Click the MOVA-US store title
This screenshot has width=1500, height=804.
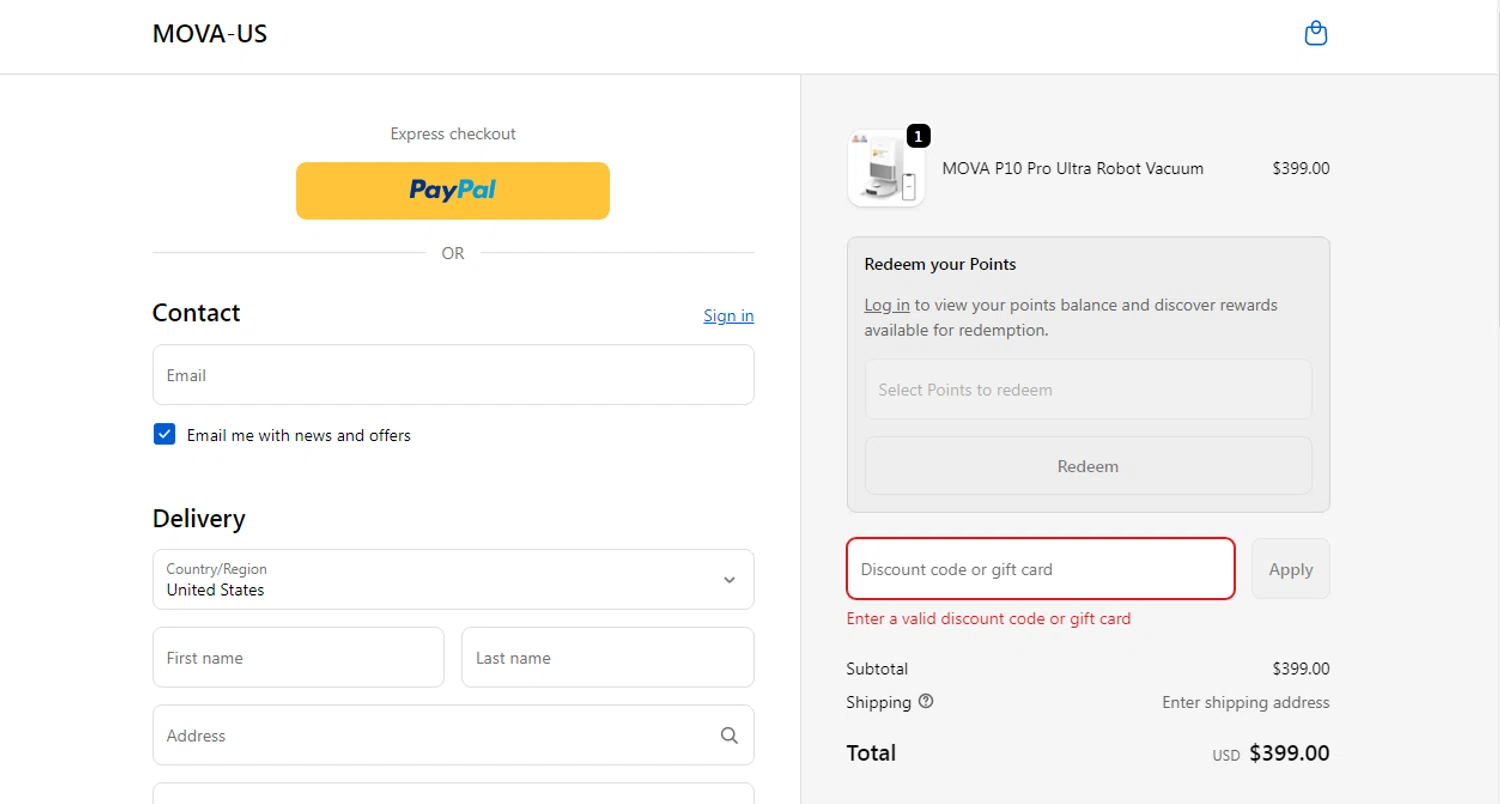210,34
